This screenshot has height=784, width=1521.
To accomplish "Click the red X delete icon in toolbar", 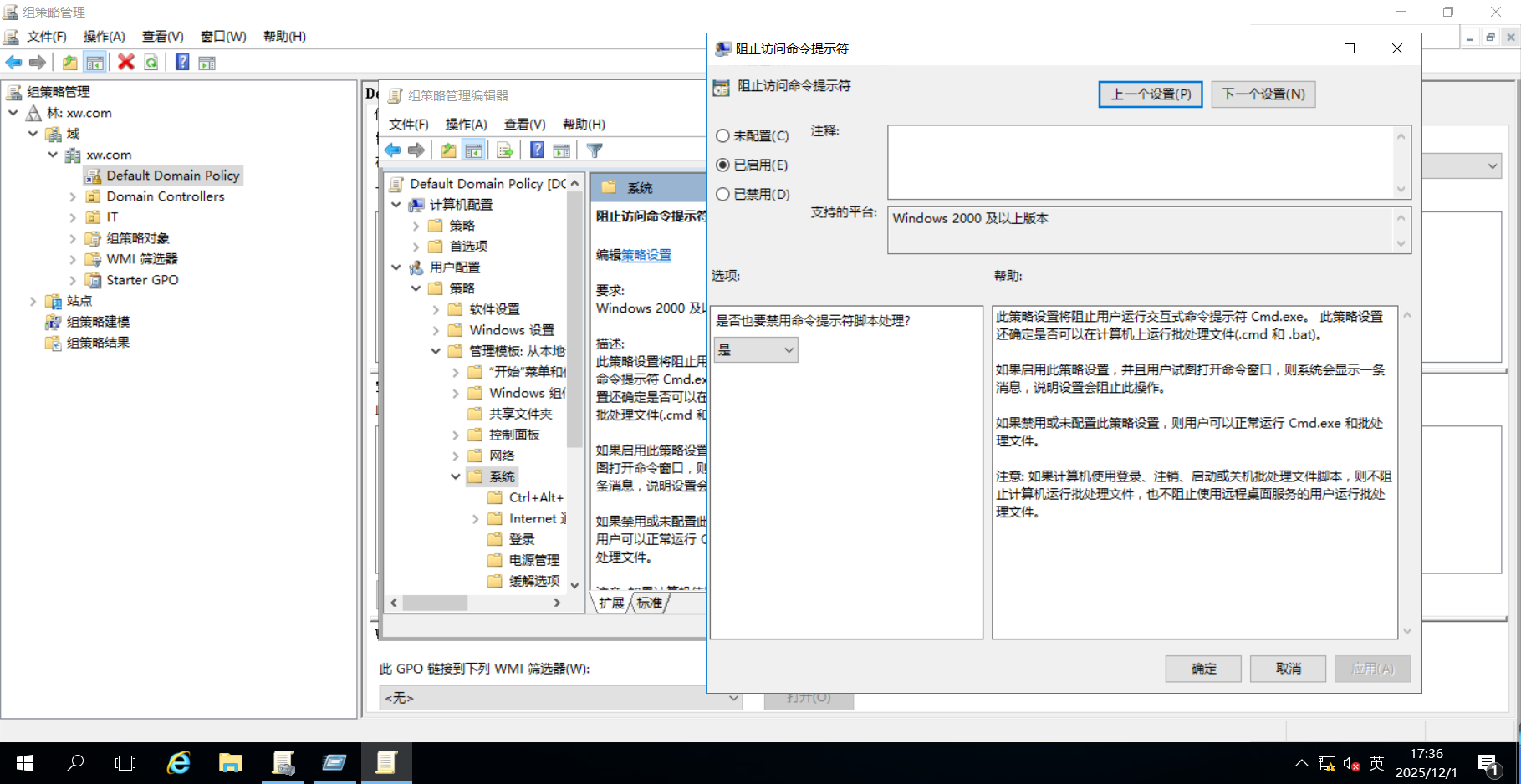I will pos(127,62).
